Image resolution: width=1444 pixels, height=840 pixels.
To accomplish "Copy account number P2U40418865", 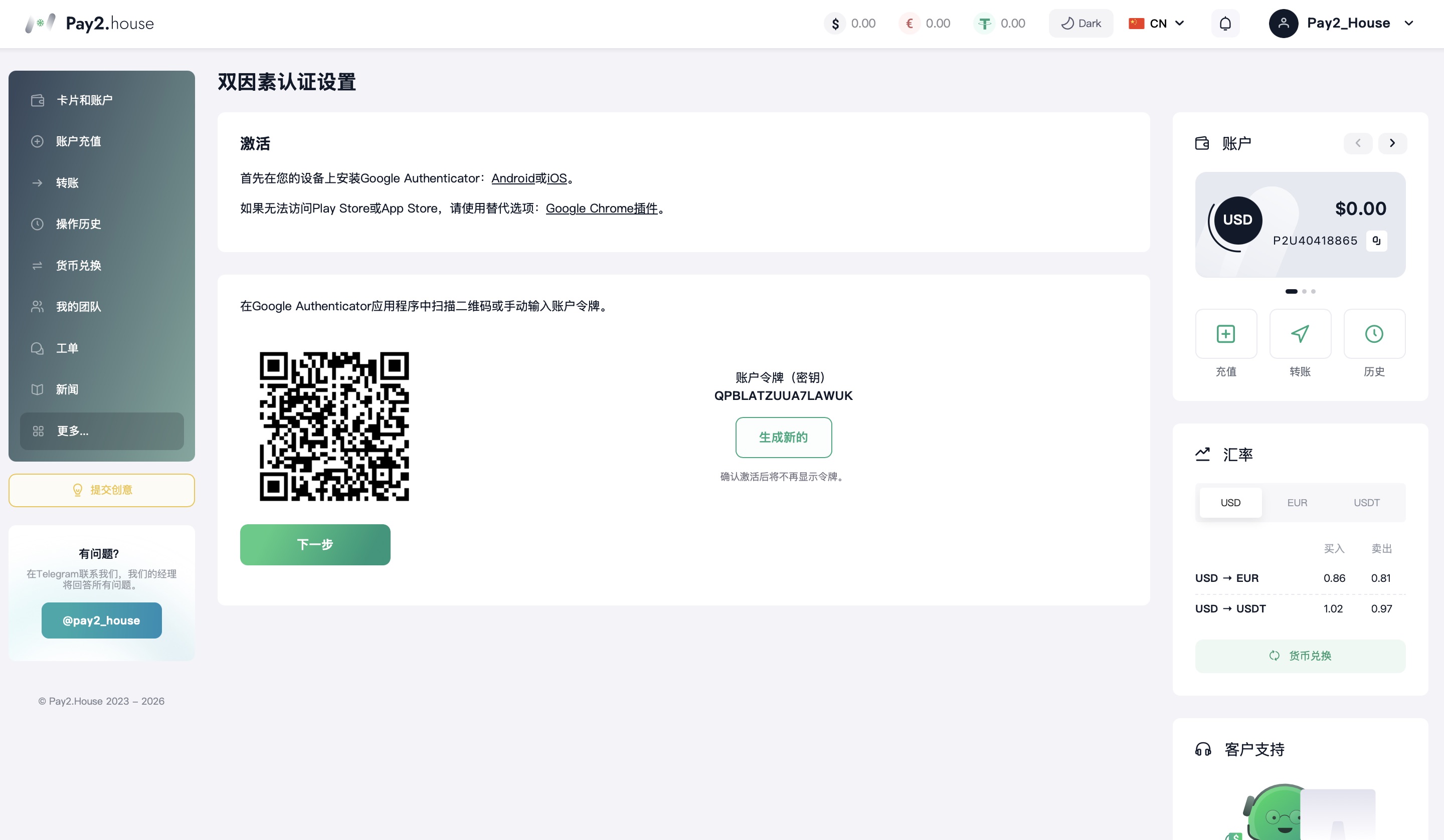I will [x=1376, y=241].
